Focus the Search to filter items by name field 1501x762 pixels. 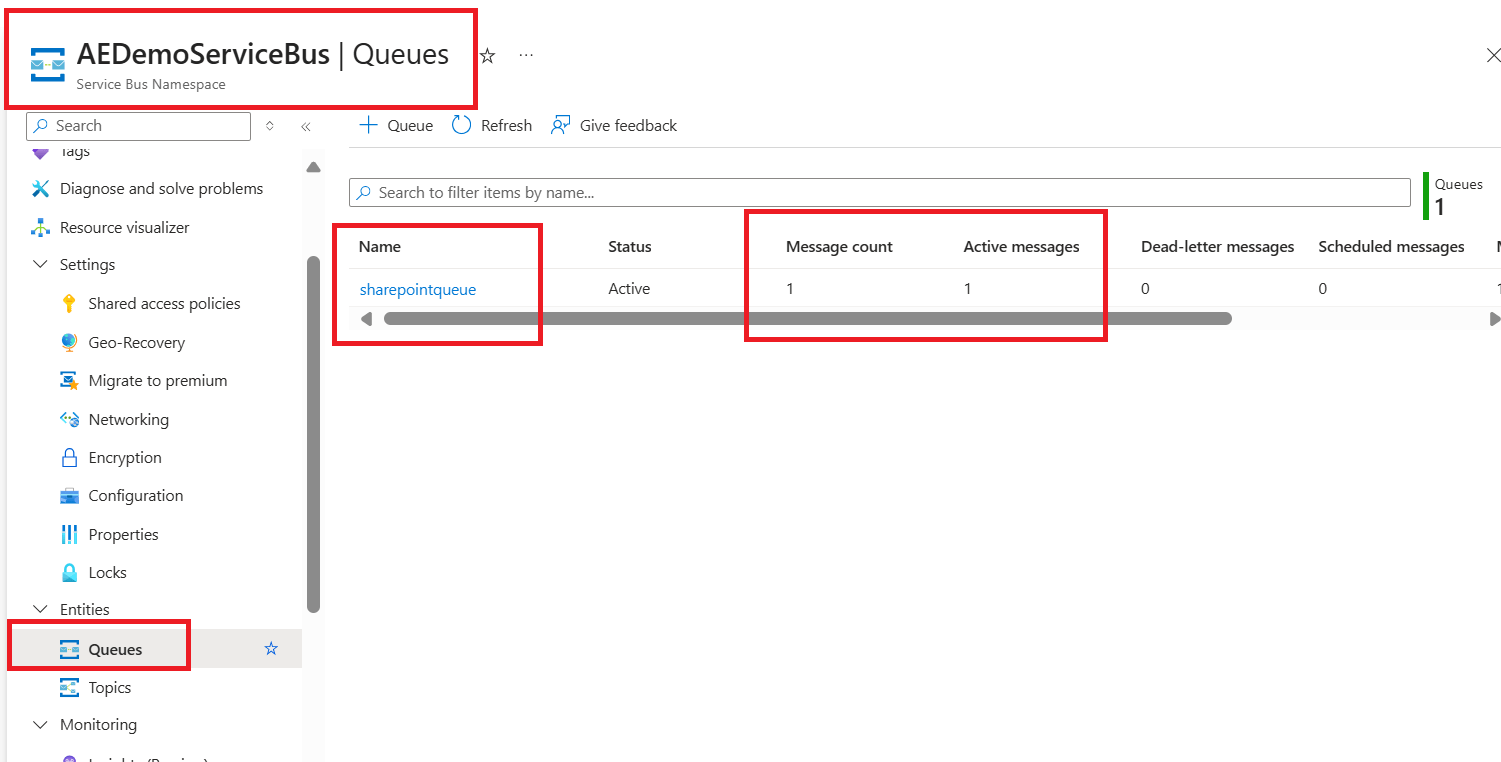click(x=880, y=193)
